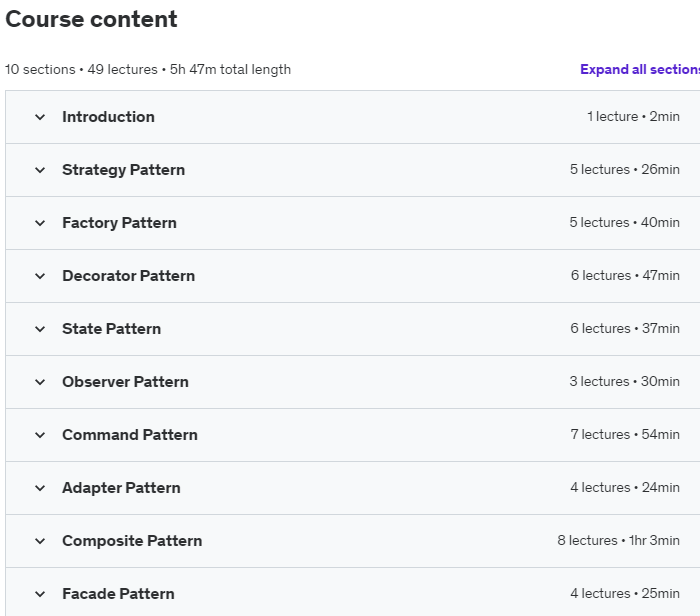Open the Adapter Pattern section title

click(x=121, y=488)
